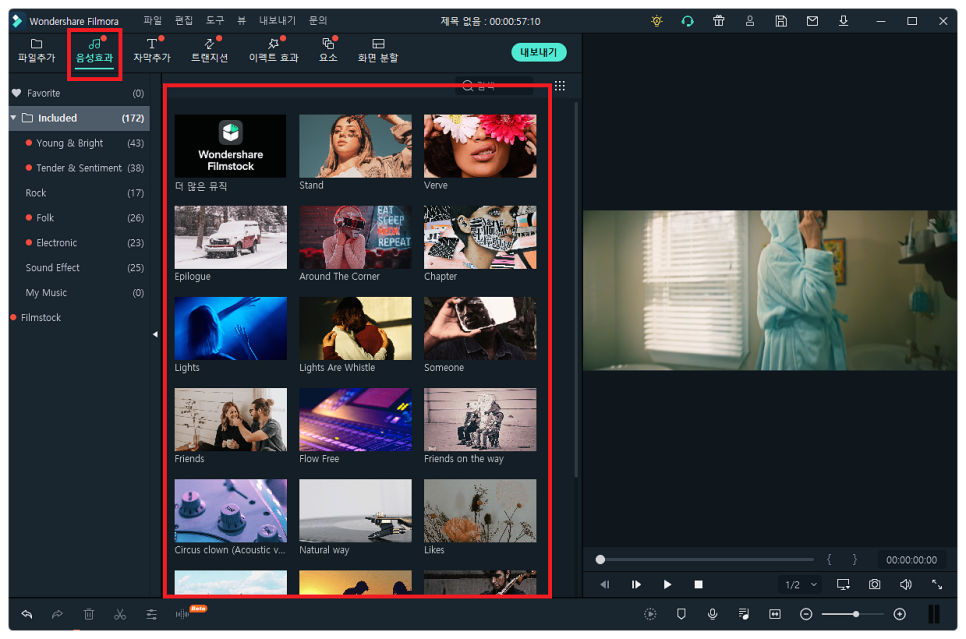966x639 pixels.
Task: Select the Chapter music thumbnail
Action: pyautogui.click(x=480, y=237)
